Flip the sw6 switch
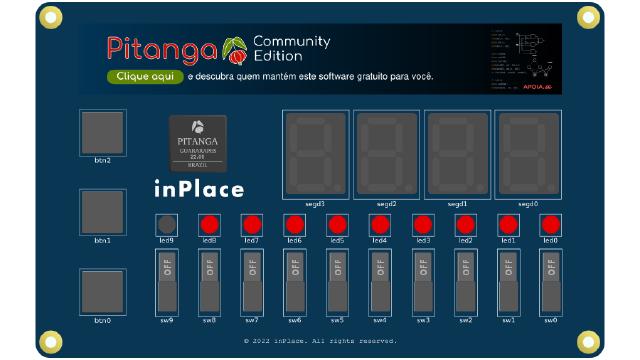 295,282
